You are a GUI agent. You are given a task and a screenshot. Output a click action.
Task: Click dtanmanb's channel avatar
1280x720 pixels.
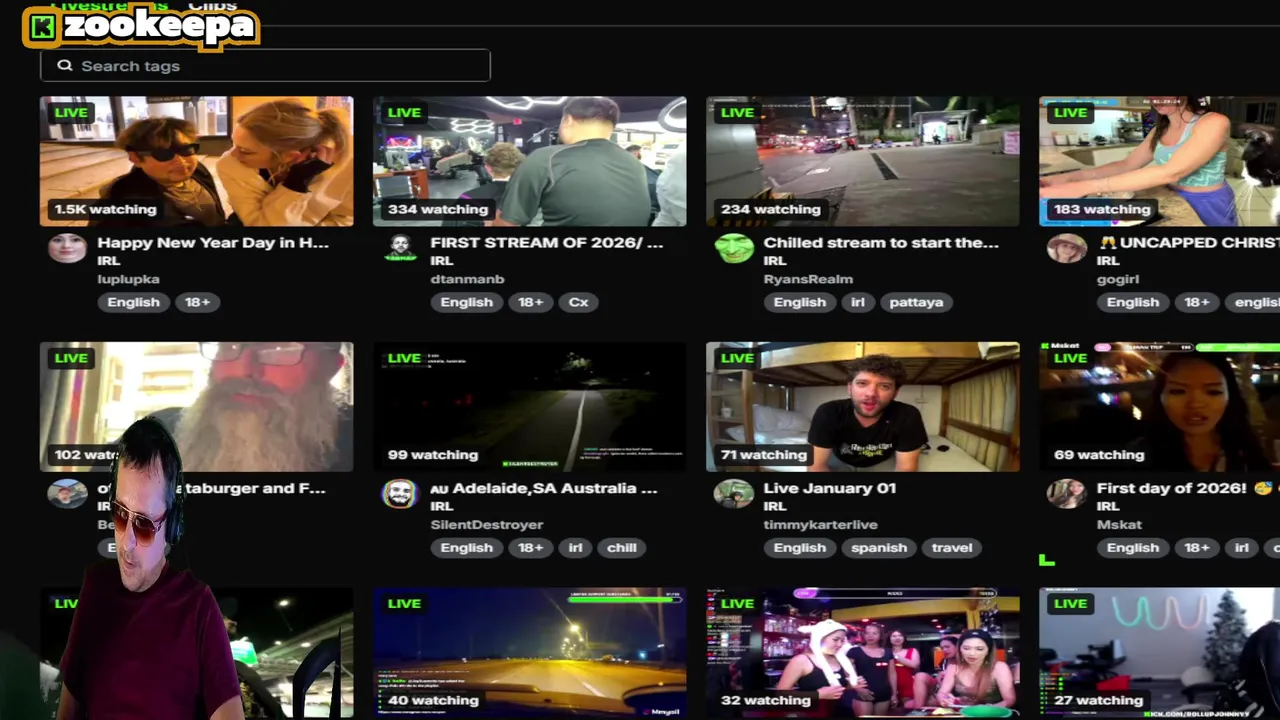click(400, 247)
